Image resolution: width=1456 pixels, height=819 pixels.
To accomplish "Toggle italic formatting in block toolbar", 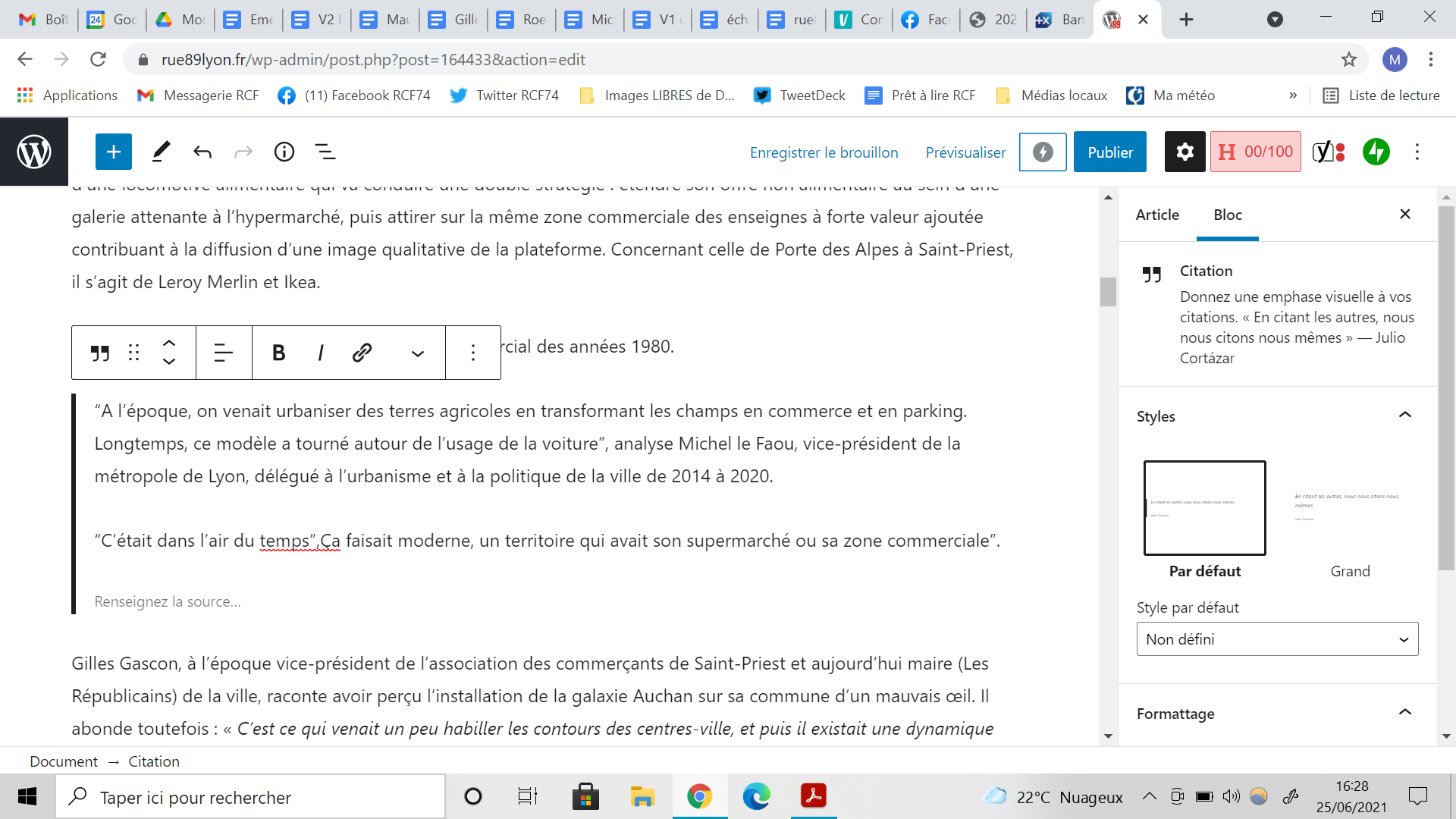I will (321, 353).
